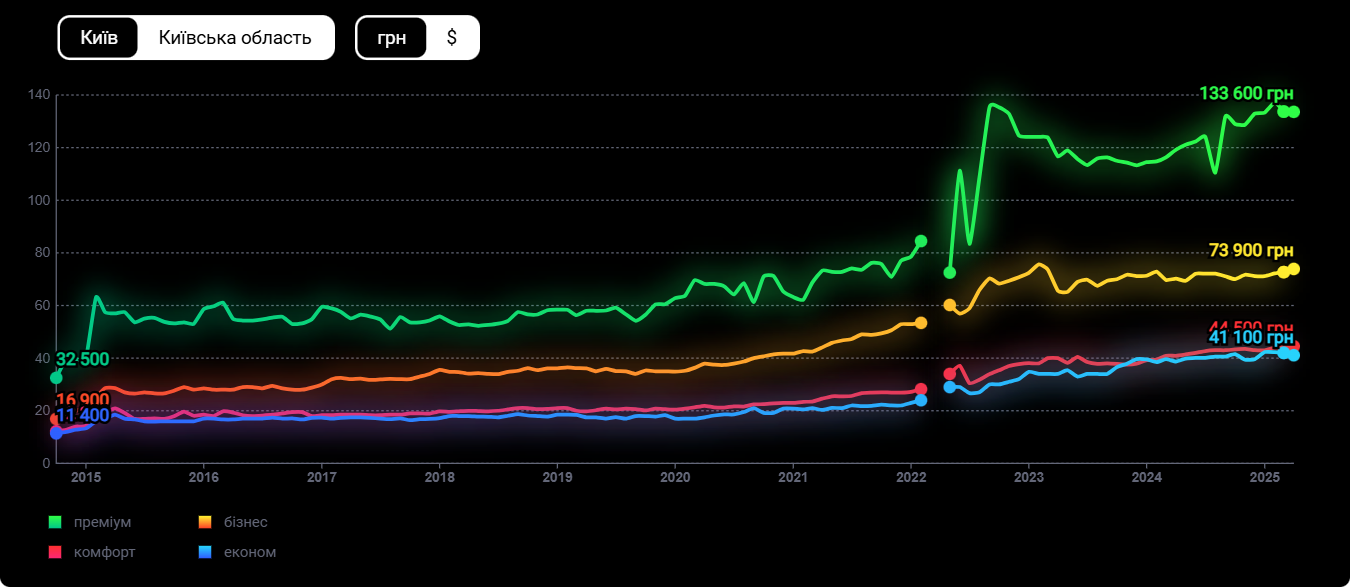This screenshot has height=587, width=1350.
Task: Click red комфорт legend square
Action: click(55, 552)
